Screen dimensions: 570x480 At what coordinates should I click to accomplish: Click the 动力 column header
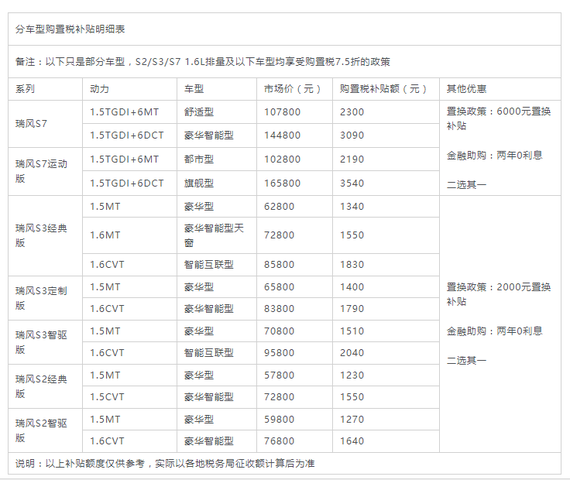(99, 89)
